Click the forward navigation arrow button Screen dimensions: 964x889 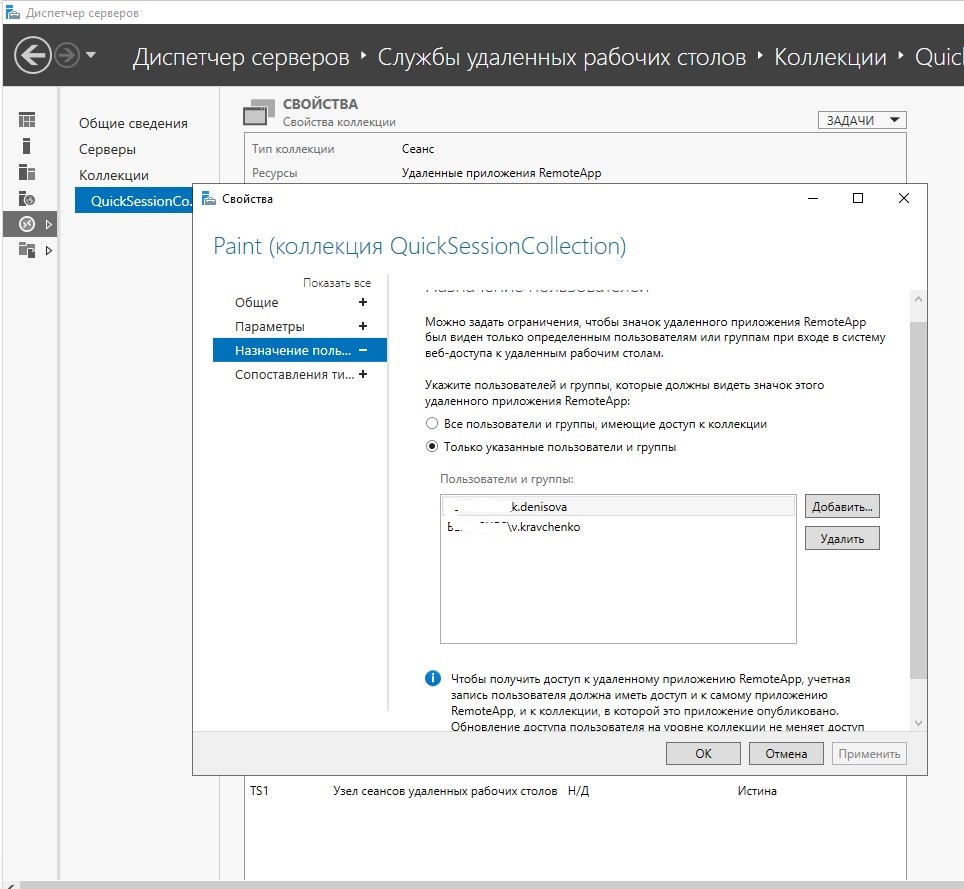pyautogui.click(x=66, y=55)
